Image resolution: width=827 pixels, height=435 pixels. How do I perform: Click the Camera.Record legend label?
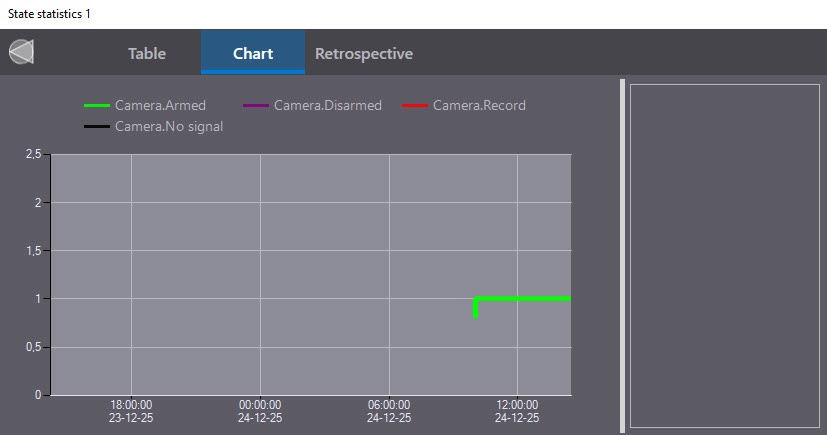click(479, 105)
